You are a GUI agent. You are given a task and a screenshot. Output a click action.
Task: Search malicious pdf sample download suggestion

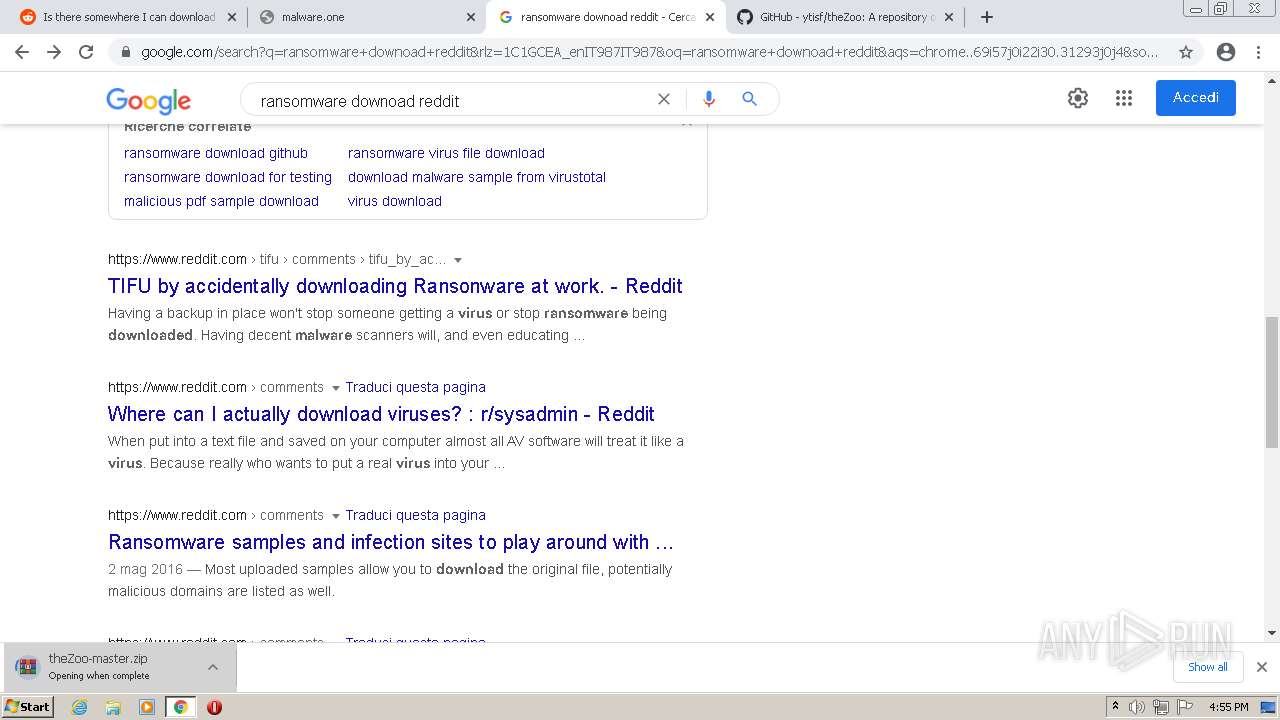(x=221, y=201)
